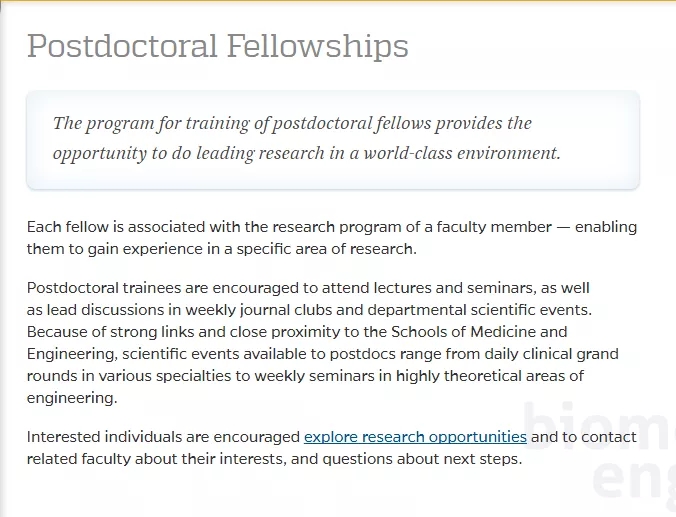The width and height of the screenshot is (676, 517).
Task: Click the word Postdoctoral in page heading
Action: (x=122, y=46)
